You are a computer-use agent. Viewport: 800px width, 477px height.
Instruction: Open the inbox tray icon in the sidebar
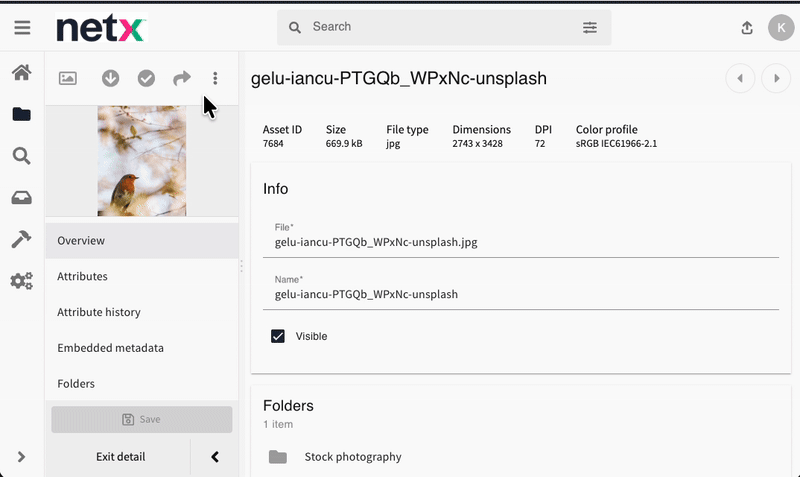[x=21, y=198]
